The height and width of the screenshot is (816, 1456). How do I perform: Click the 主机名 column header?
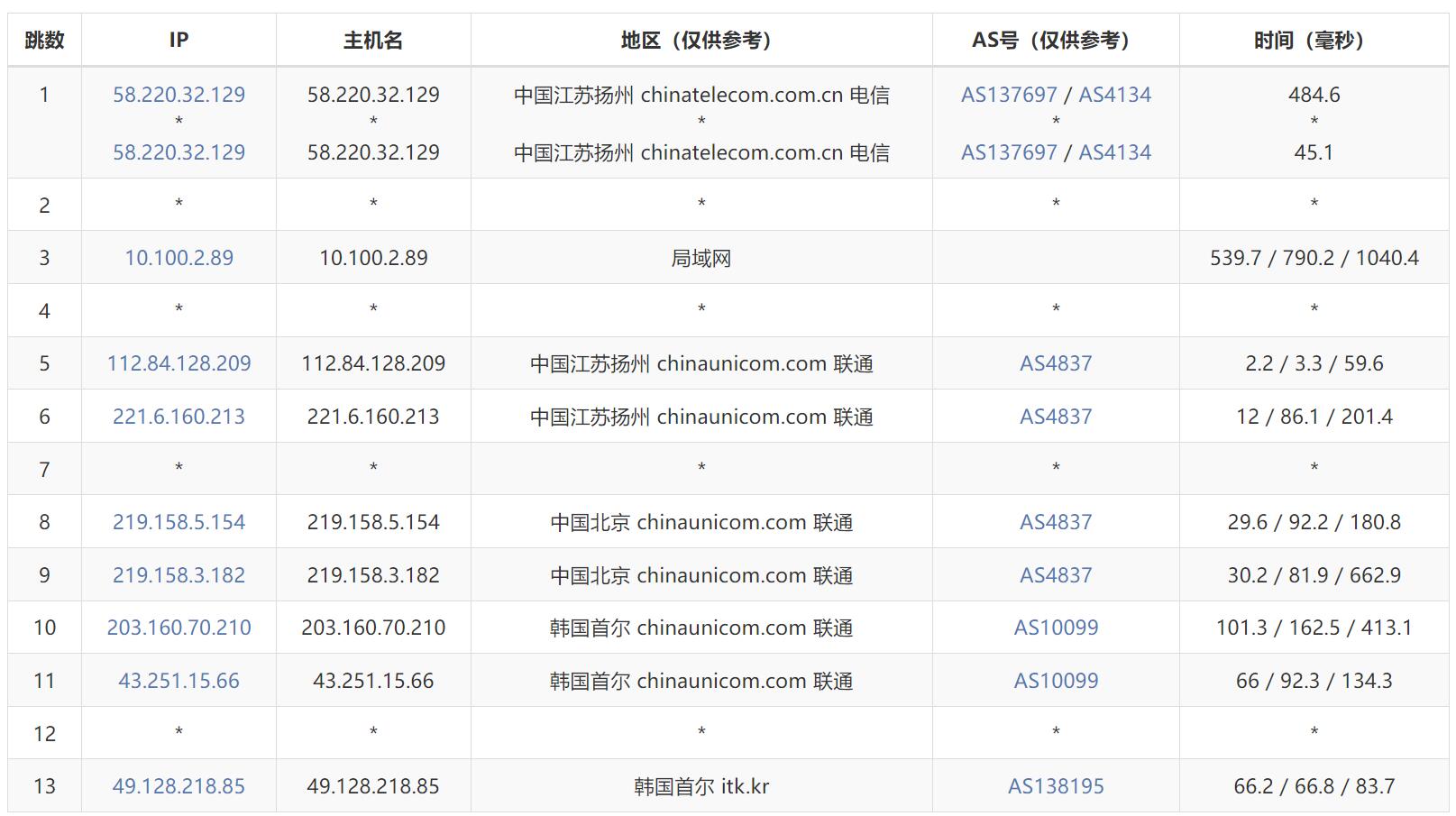click(x=373, y=40)
